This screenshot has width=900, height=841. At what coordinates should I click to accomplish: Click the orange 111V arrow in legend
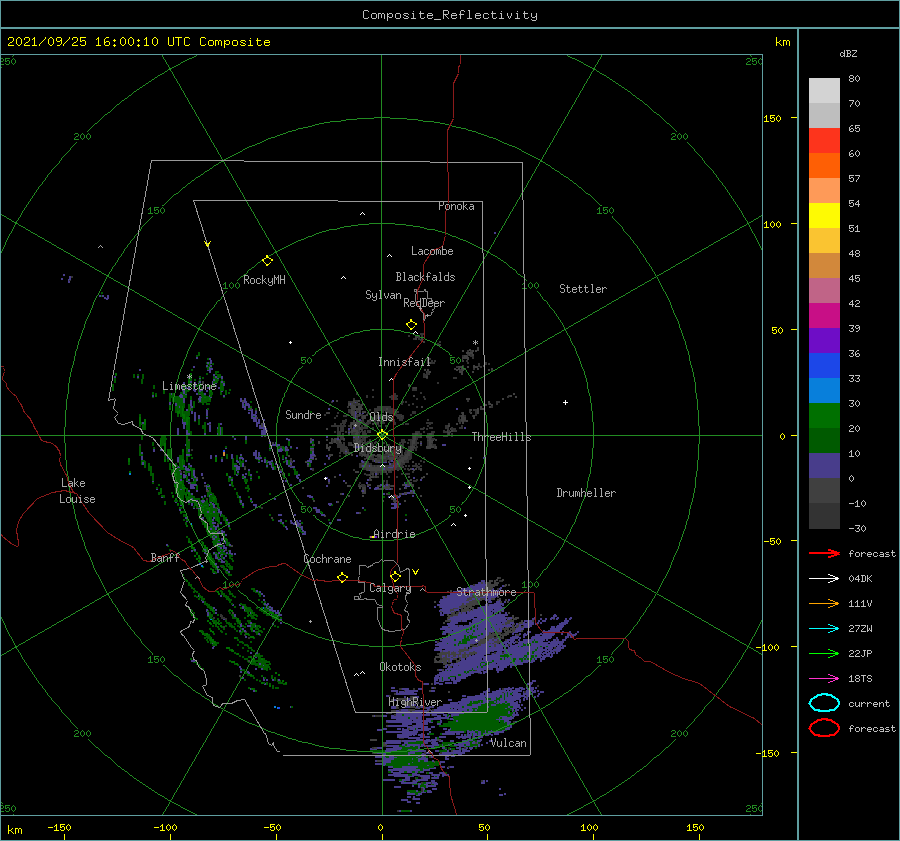click(x=824, y=603)
